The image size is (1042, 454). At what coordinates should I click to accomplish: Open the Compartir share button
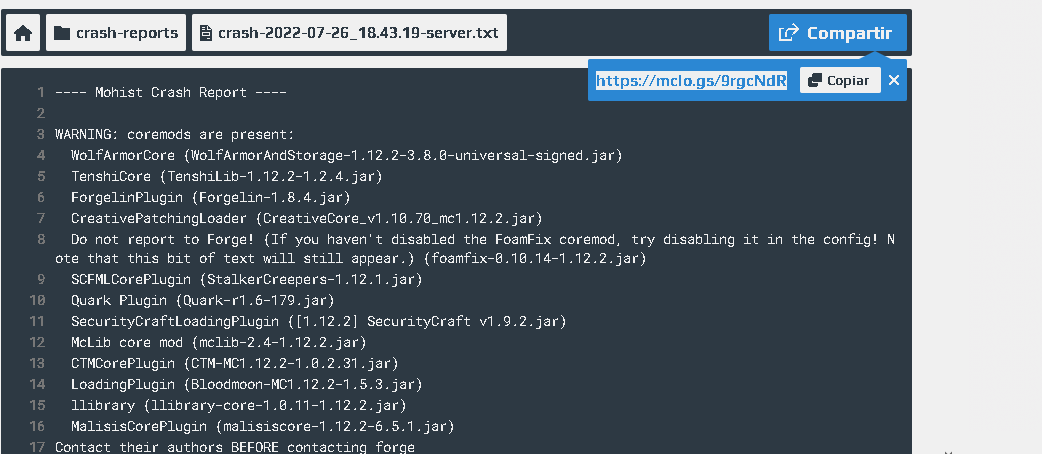coord(837,33)
